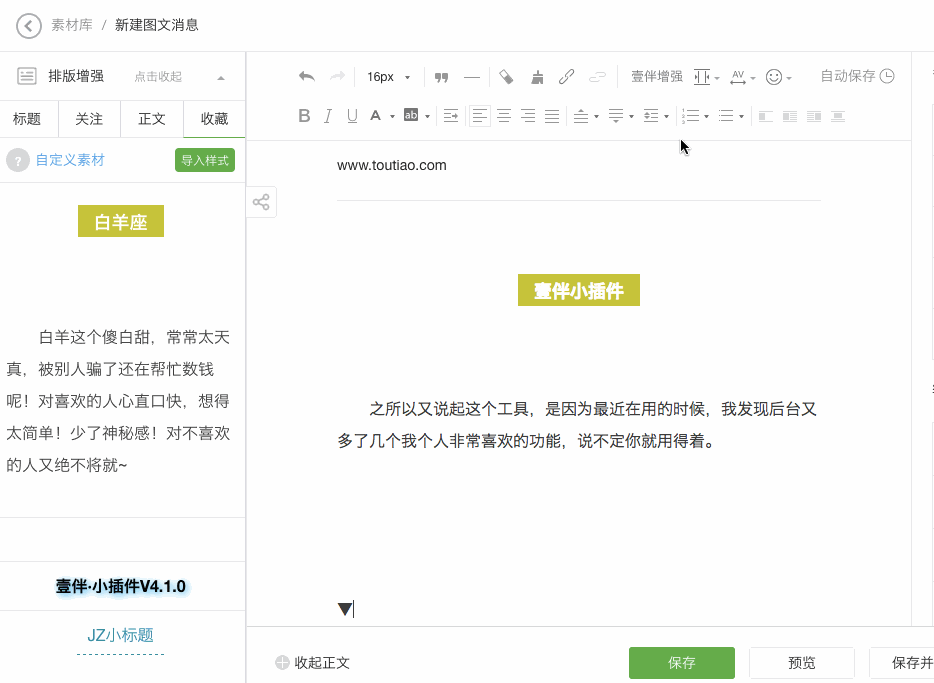This screenshot has width=934, height=683.
Task: Expand the ordered list style dropdown
Action: click(696, 116)
